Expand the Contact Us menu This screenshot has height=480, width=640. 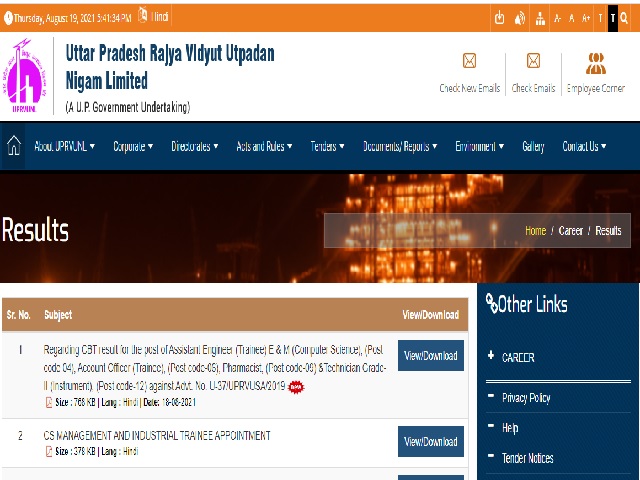click(584, 146)
